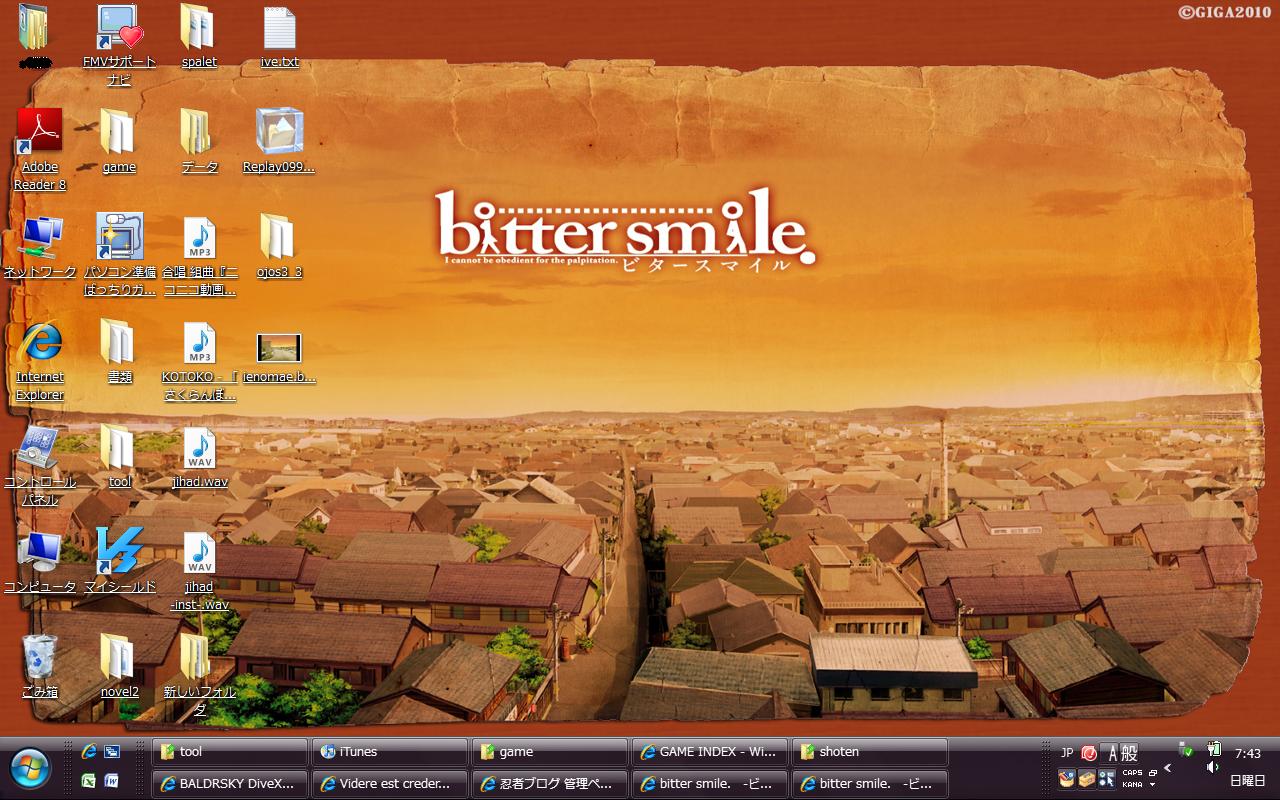Open the game folder on desktop
This screenshot has width=1280, height=800.
(x=119, y=141)
